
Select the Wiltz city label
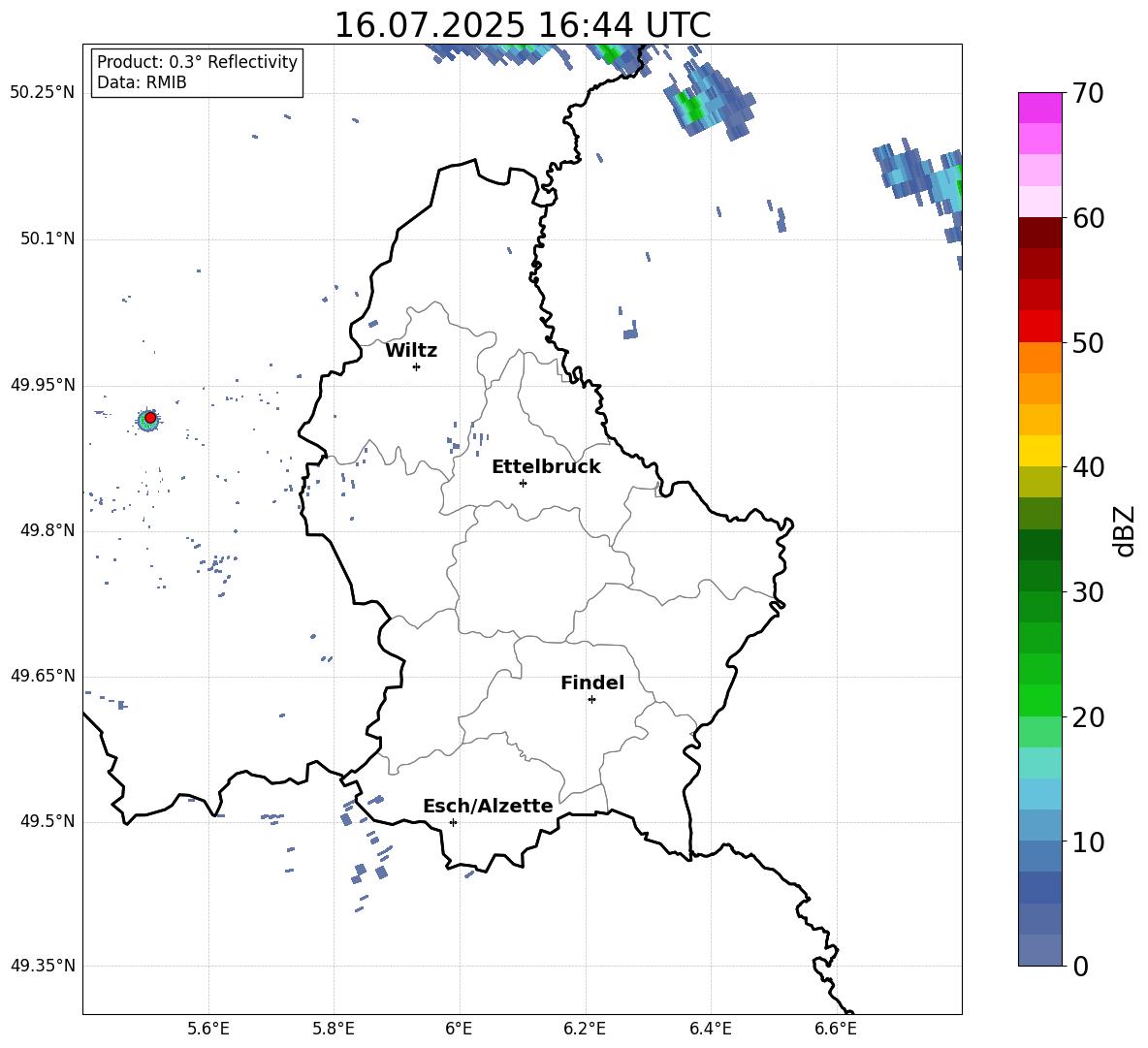(411, 351)
